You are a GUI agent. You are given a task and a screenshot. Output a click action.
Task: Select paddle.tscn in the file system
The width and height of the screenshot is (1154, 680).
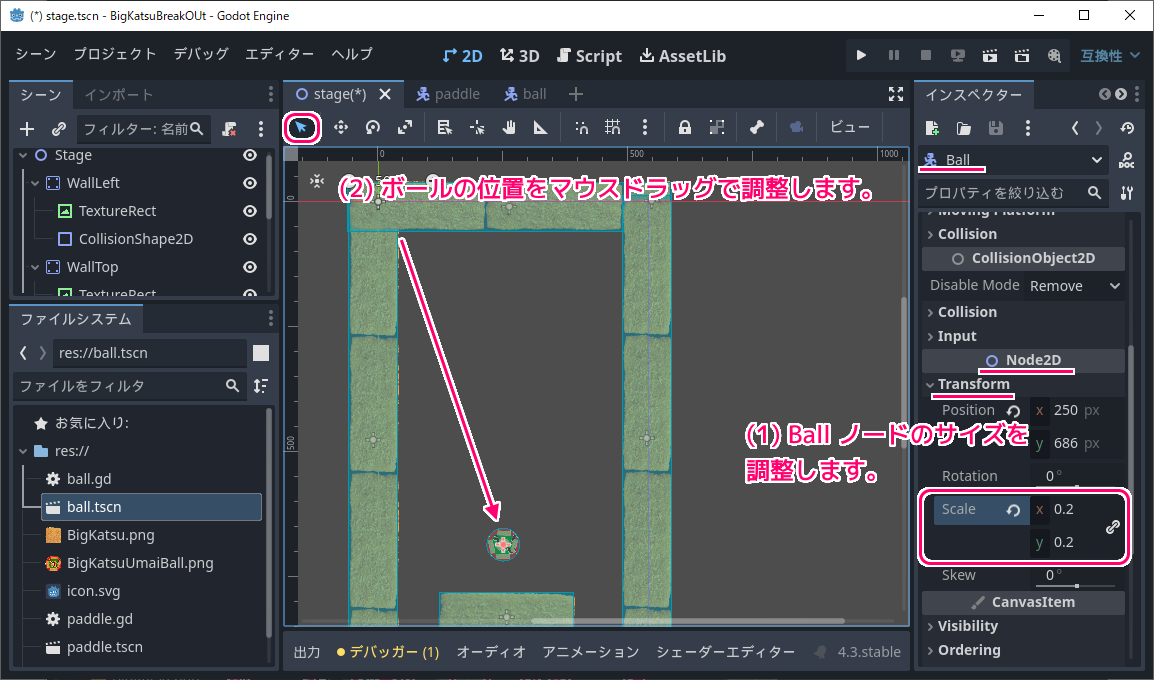pos(105,647)
